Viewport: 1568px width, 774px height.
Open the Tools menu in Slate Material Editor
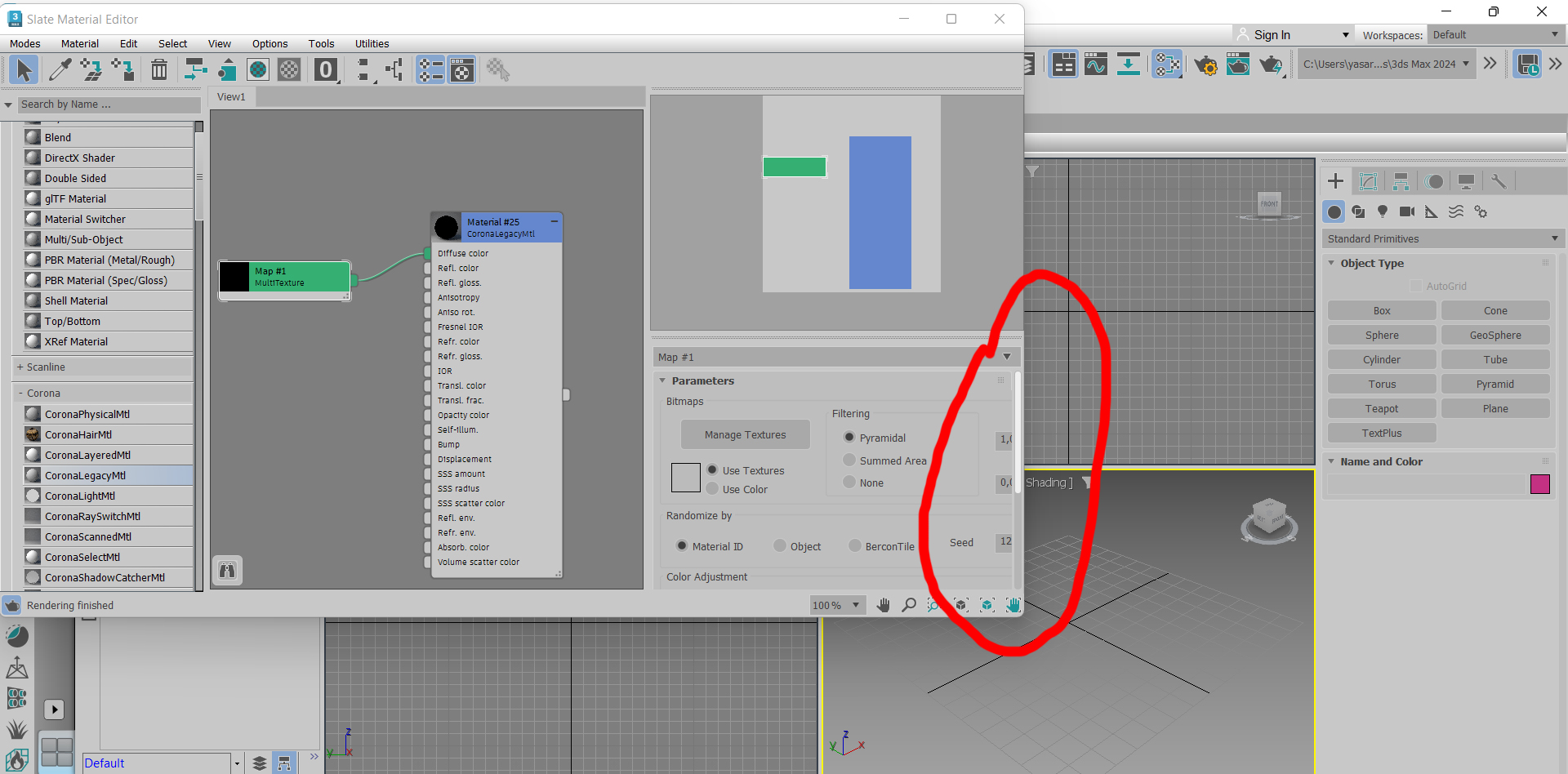coord(321,43)
